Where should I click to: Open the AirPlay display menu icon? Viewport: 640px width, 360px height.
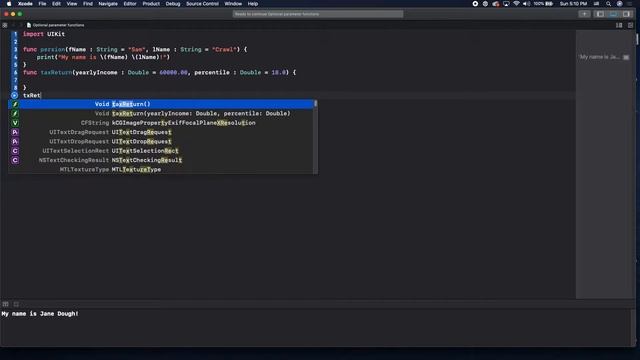point(506,4)
